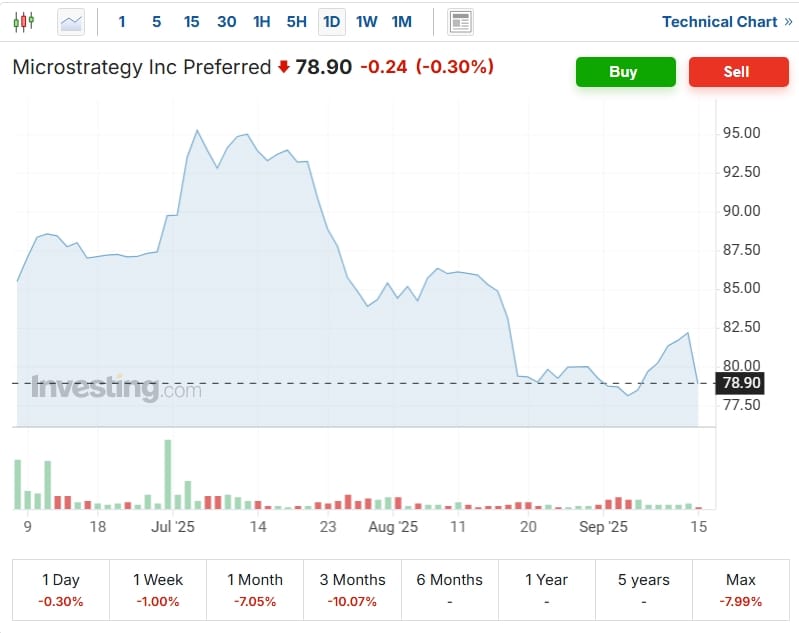Click the 90.00 price axis label
Screen dimensions: 799x633
741,211
